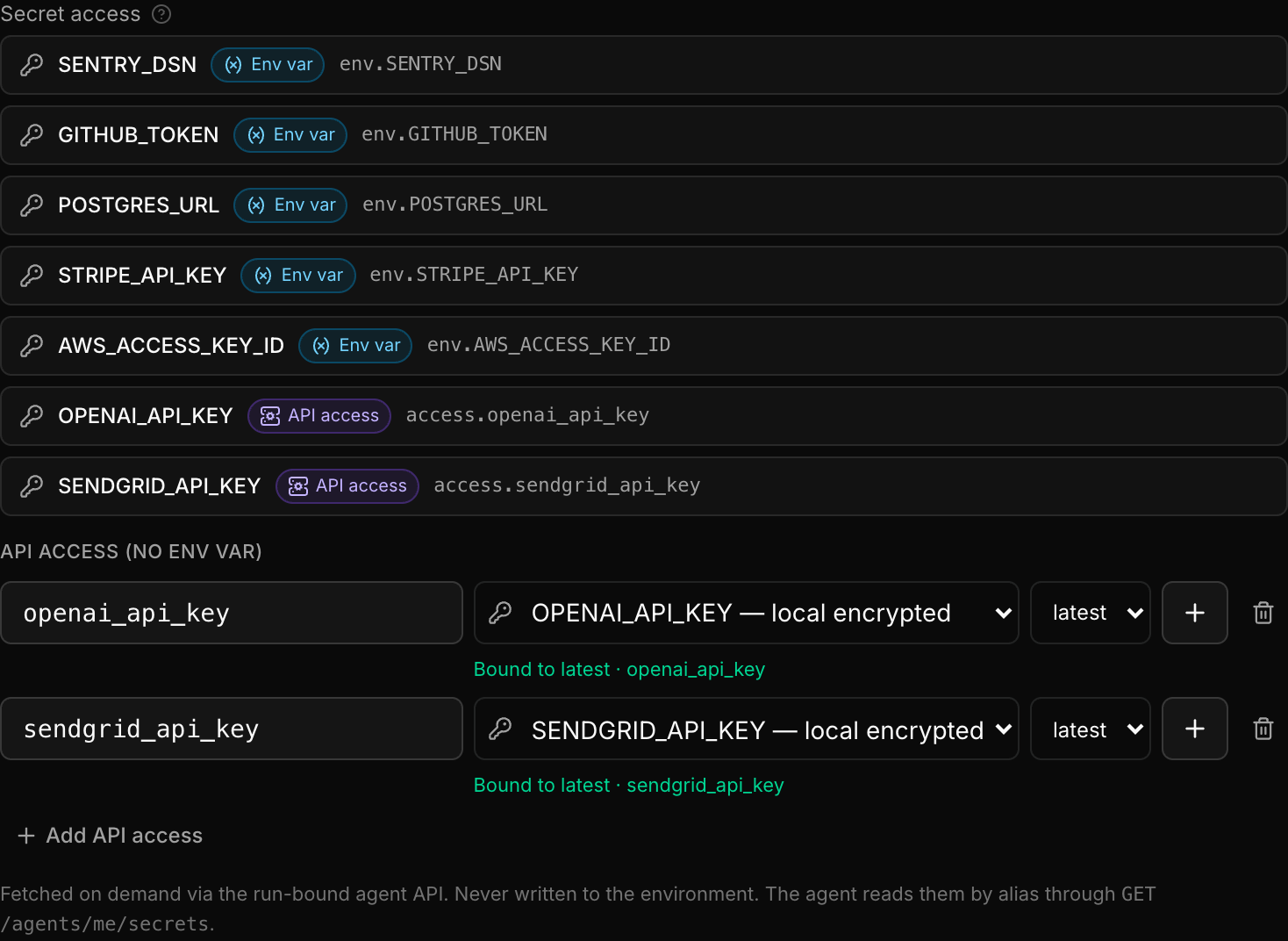Open the SENDGRID_API_KEY local encrypted secret dropdown
Image resolution: width=1288 pixels, height=941 pixels.
(747, 729)
